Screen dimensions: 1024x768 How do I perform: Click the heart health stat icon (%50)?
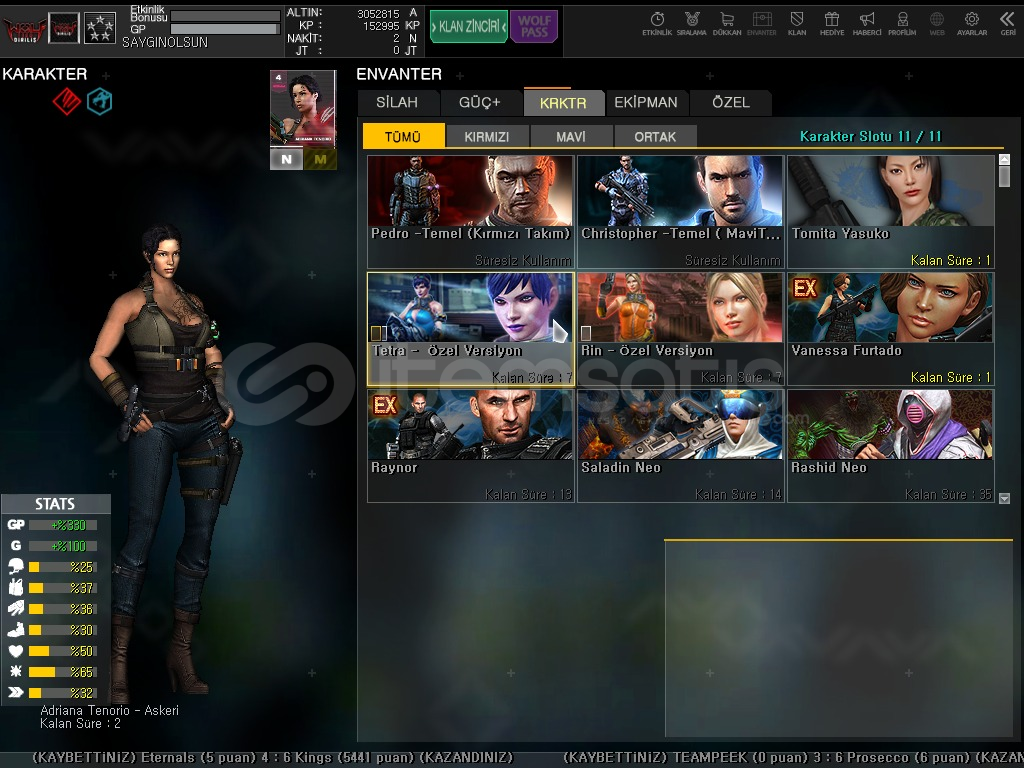[x=16, y=650]
